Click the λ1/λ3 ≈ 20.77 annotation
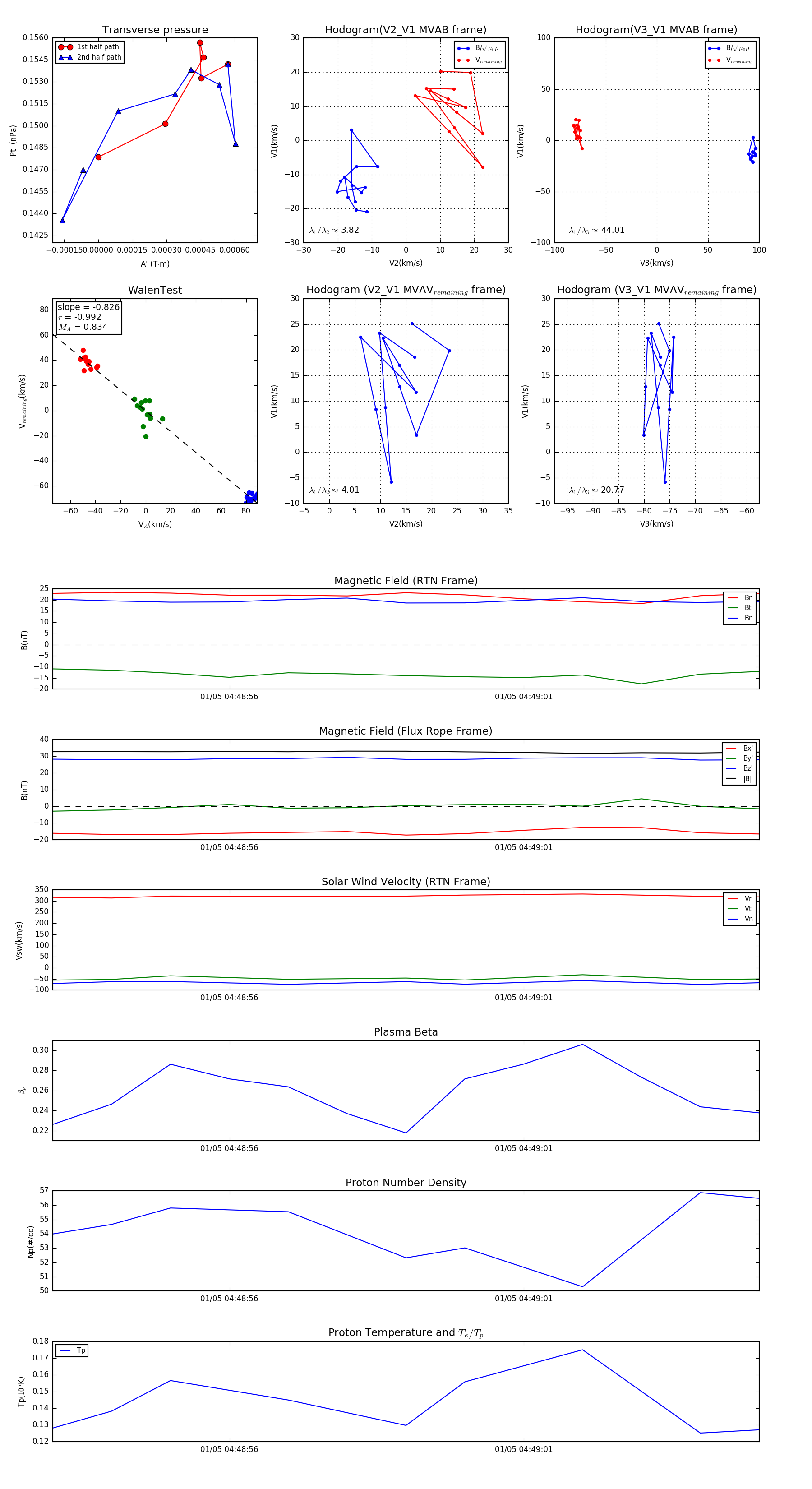The width and height of the screenshot is (812, 1489). (x=596, y=490)
